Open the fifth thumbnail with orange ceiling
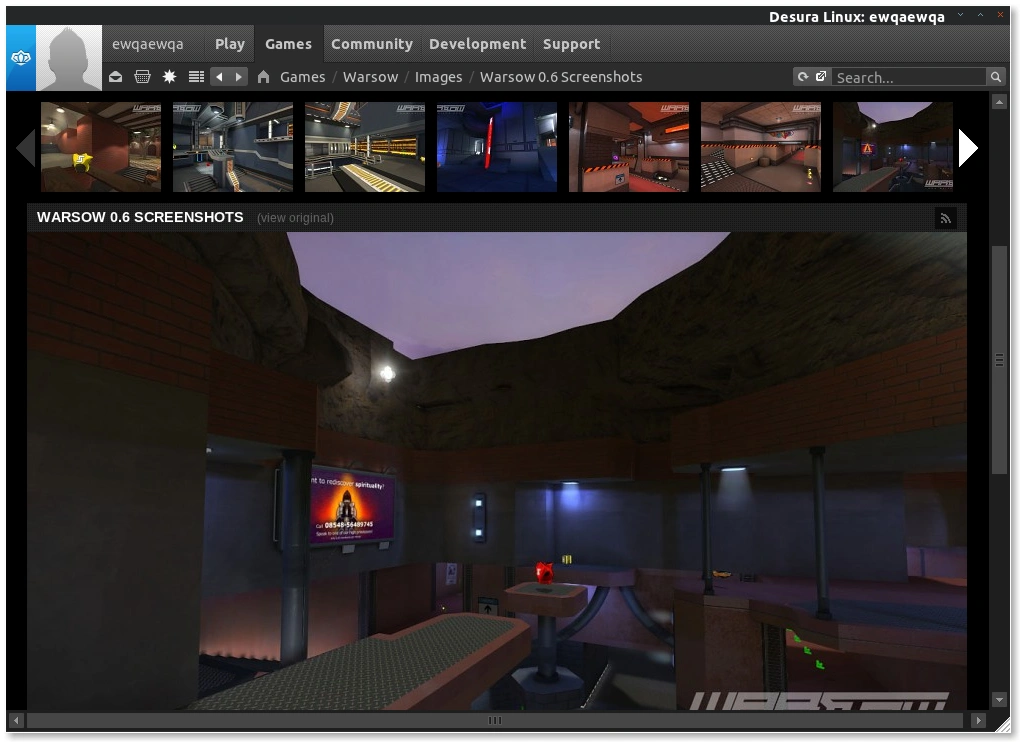Viewport: 1020px width, 742px height. (x=629, y=146)
